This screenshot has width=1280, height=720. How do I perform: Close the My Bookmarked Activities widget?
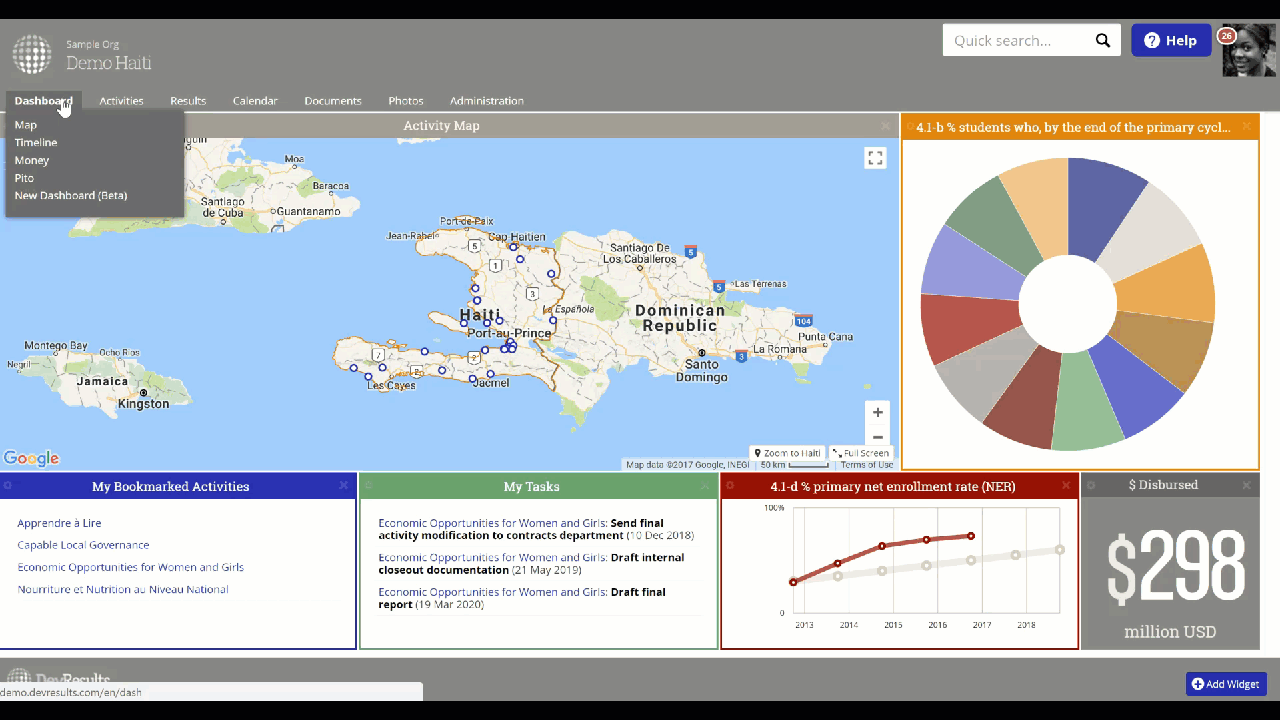pos(343,486)
